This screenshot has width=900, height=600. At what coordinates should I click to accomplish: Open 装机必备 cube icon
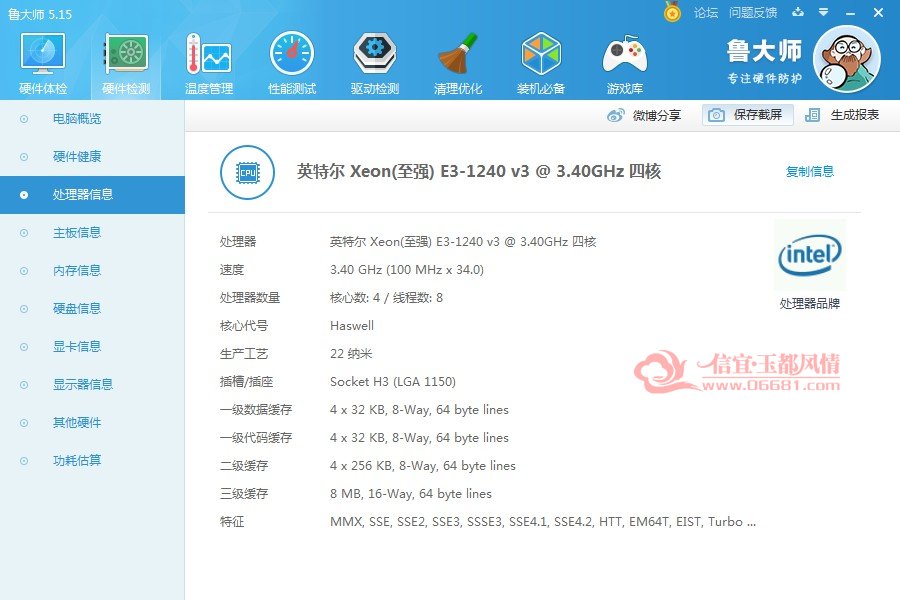click(x=541, y=53)
